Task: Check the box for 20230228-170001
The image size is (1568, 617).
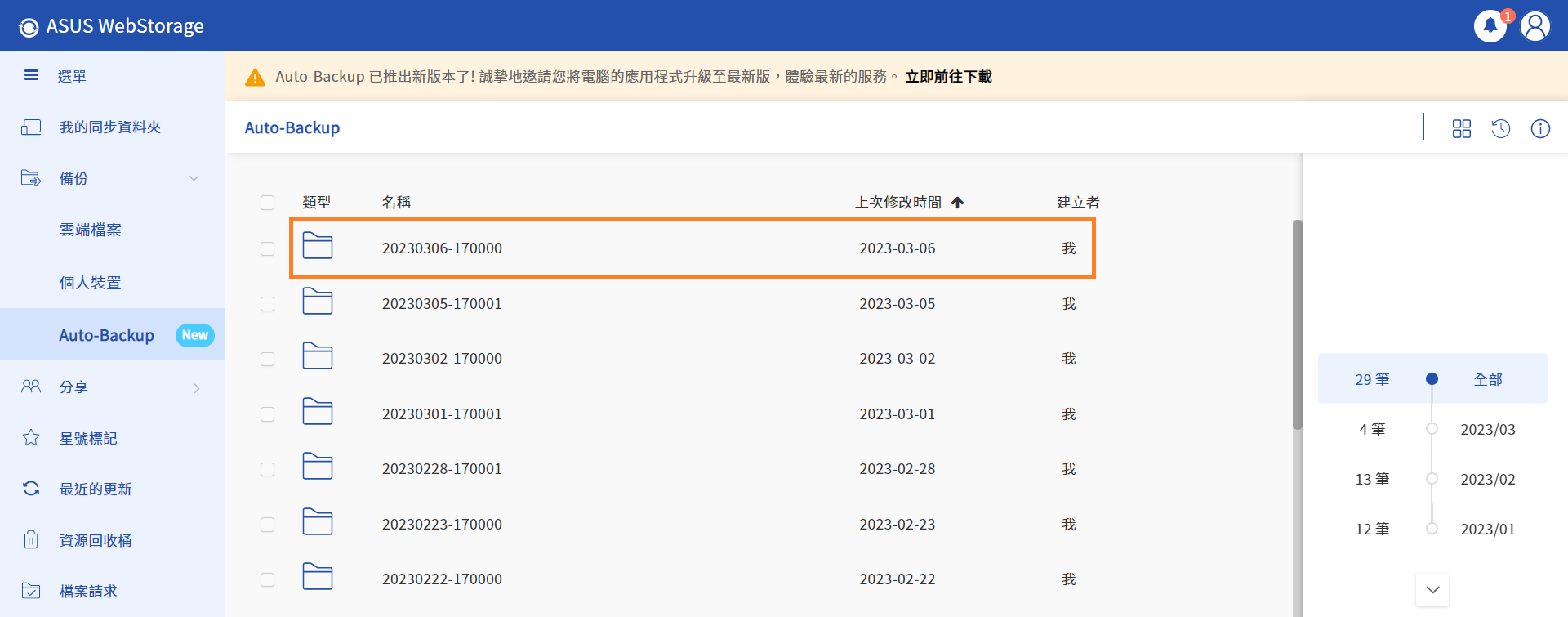Action: (267, 469)
